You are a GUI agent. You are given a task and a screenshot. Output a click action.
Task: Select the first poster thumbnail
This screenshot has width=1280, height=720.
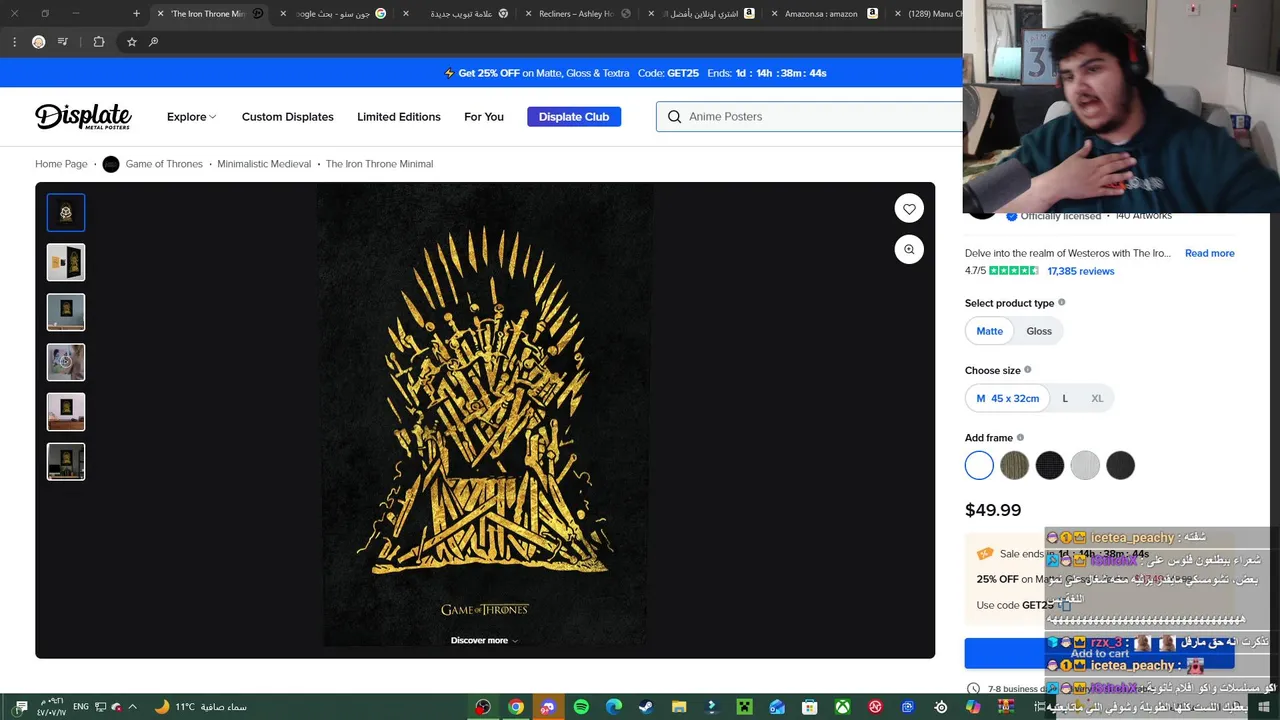pos(66,213)
